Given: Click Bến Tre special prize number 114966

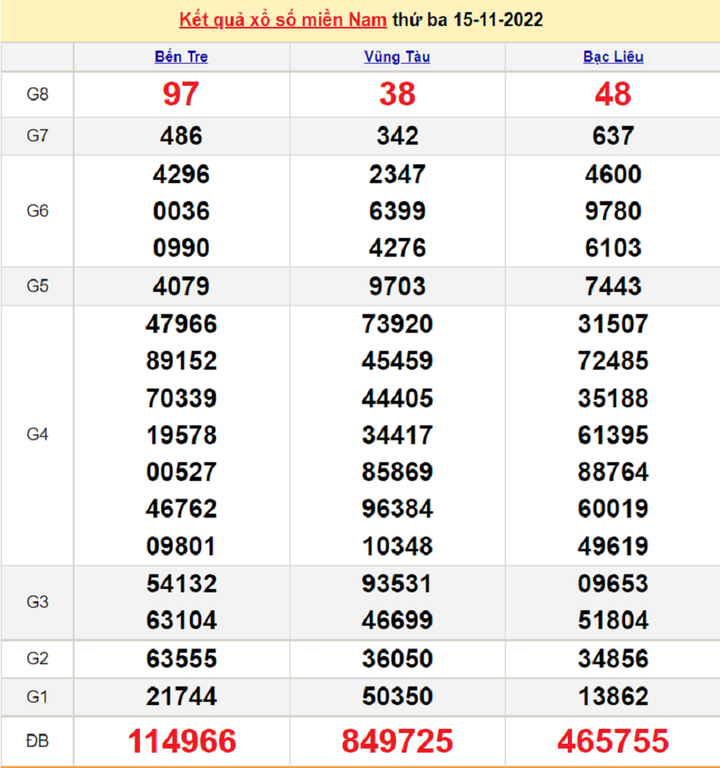Looking at the screenshot, I should [x=181, y=741].
